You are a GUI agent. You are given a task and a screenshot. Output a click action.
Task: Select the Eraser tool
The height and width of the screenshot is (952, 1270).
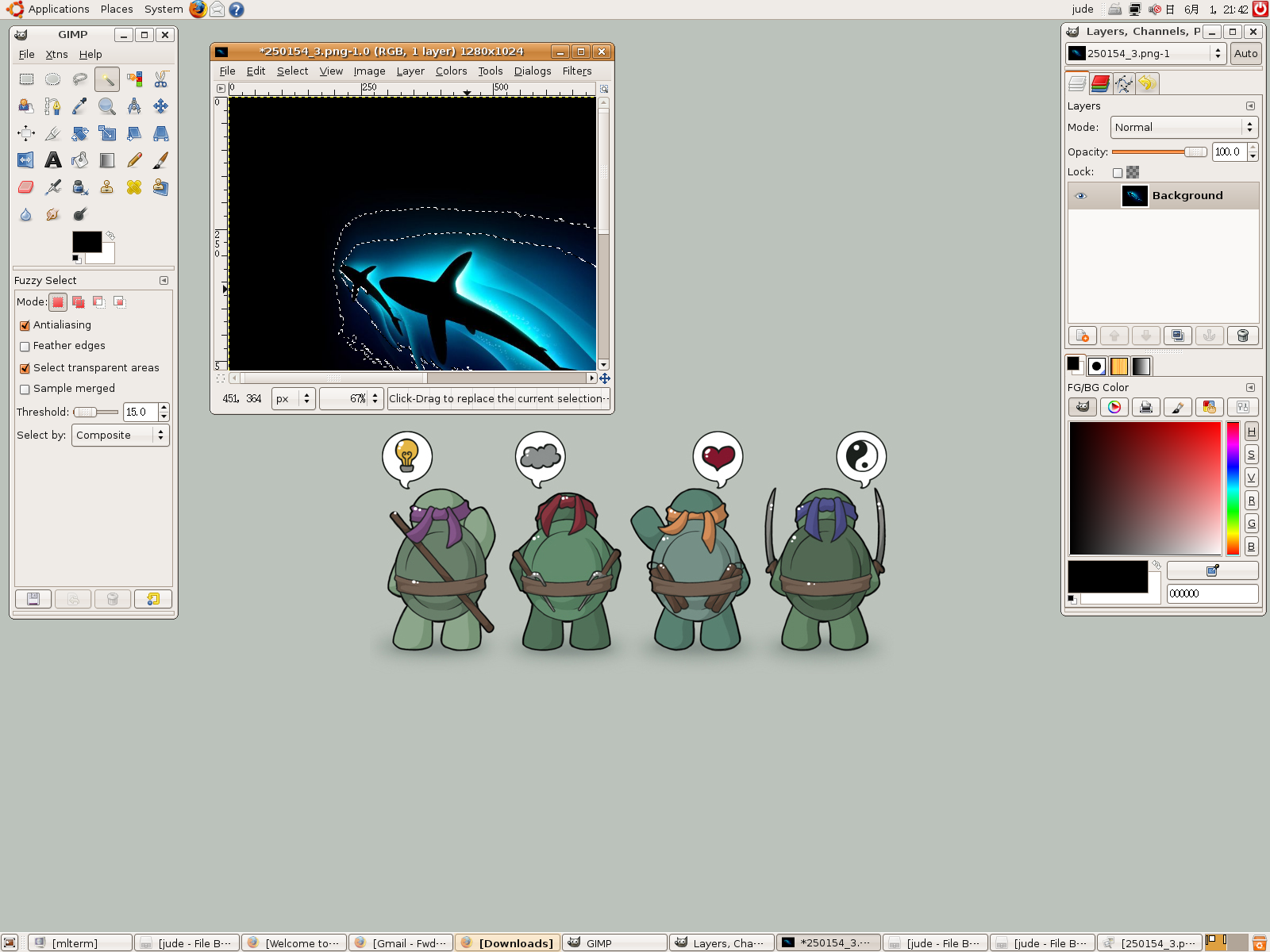click(26, 187)
